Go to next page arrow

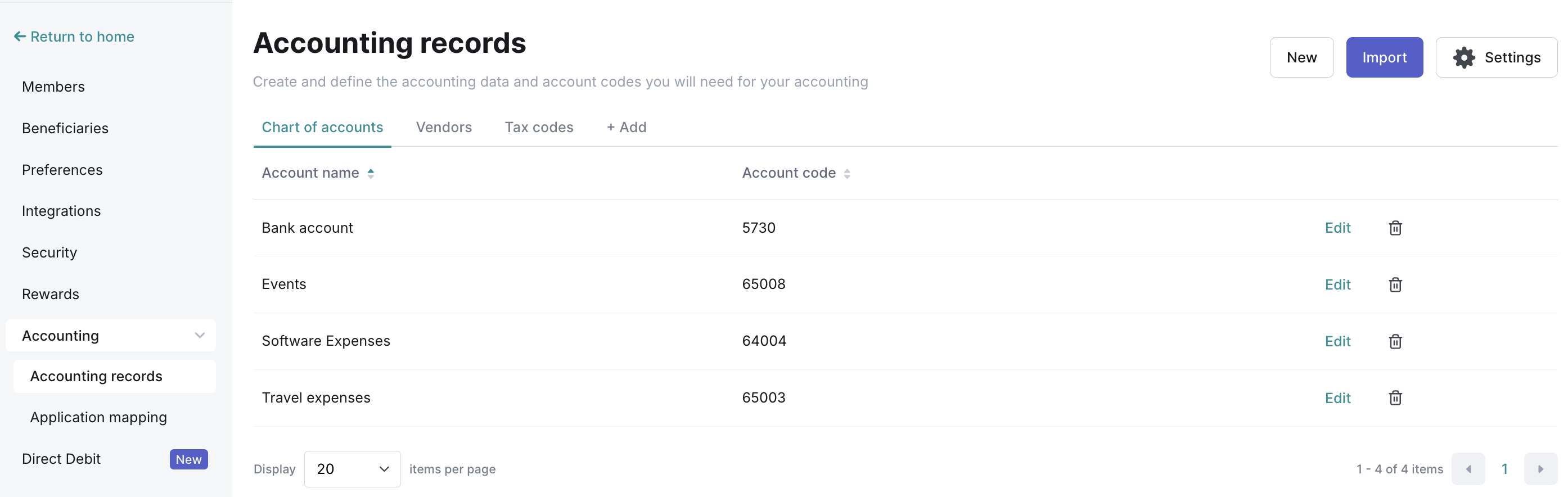(1539, 469)
